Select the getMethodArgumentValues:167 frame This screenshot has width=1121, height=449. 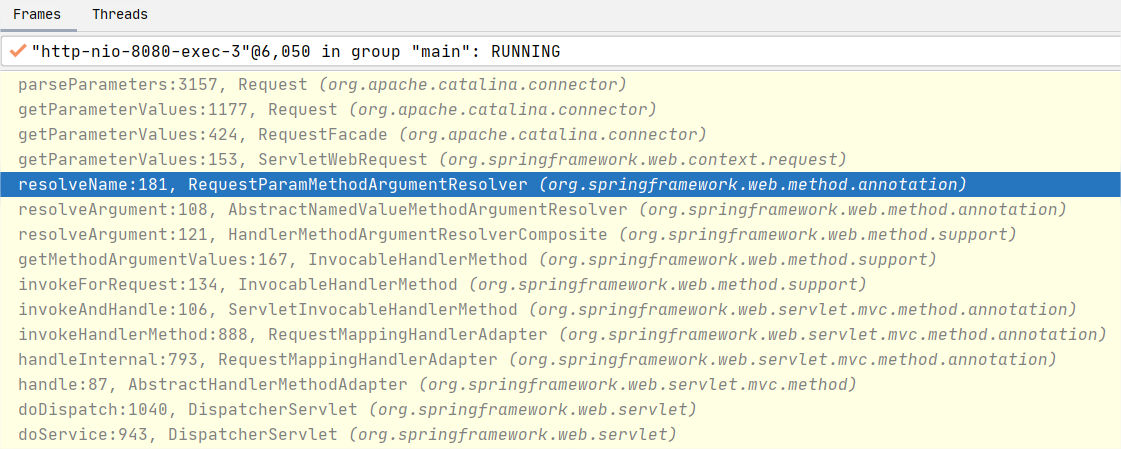point(477,260)
